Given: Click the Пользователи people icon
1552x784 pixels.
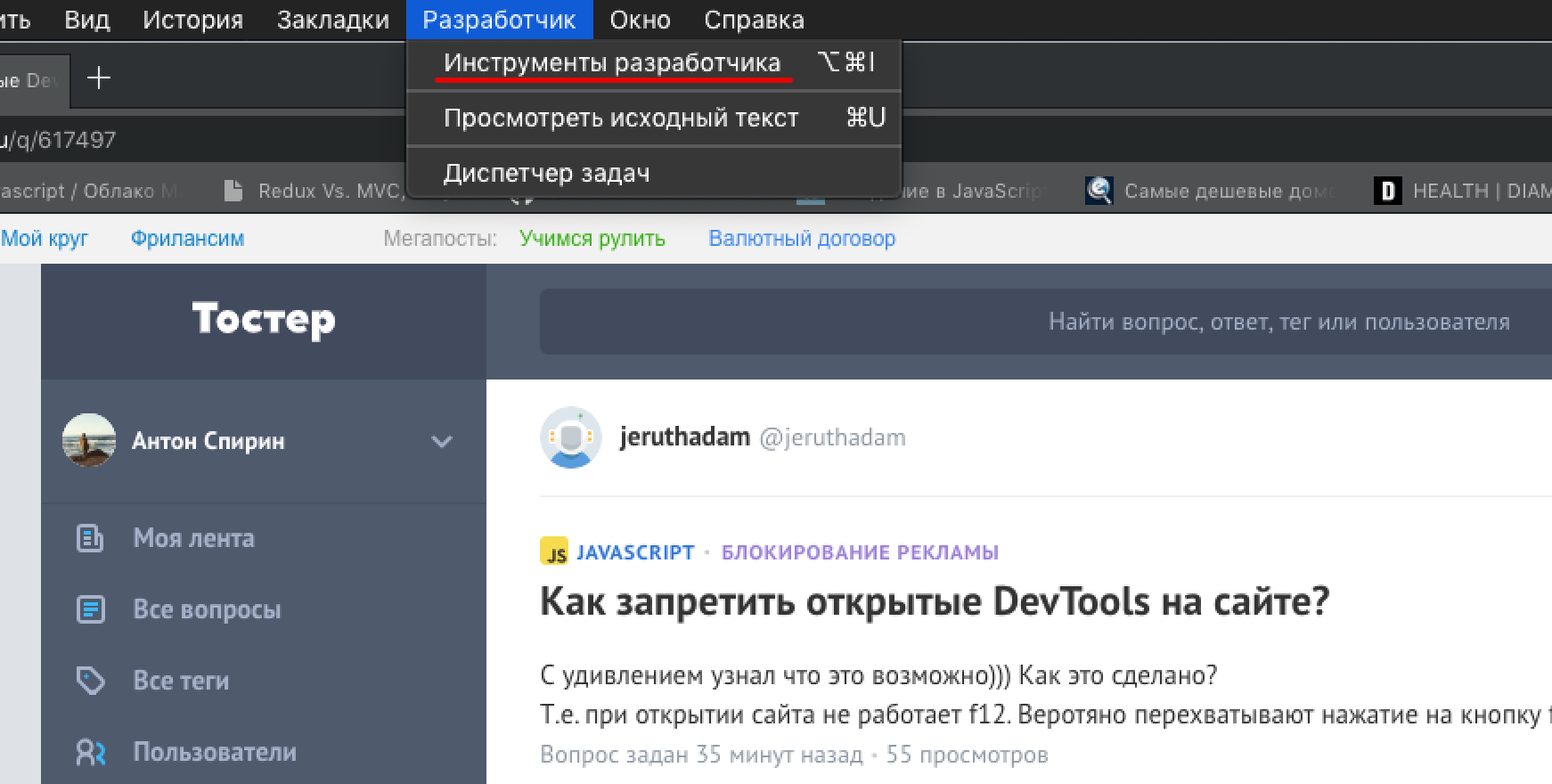Looking at the screenshot, I should 90,753.
